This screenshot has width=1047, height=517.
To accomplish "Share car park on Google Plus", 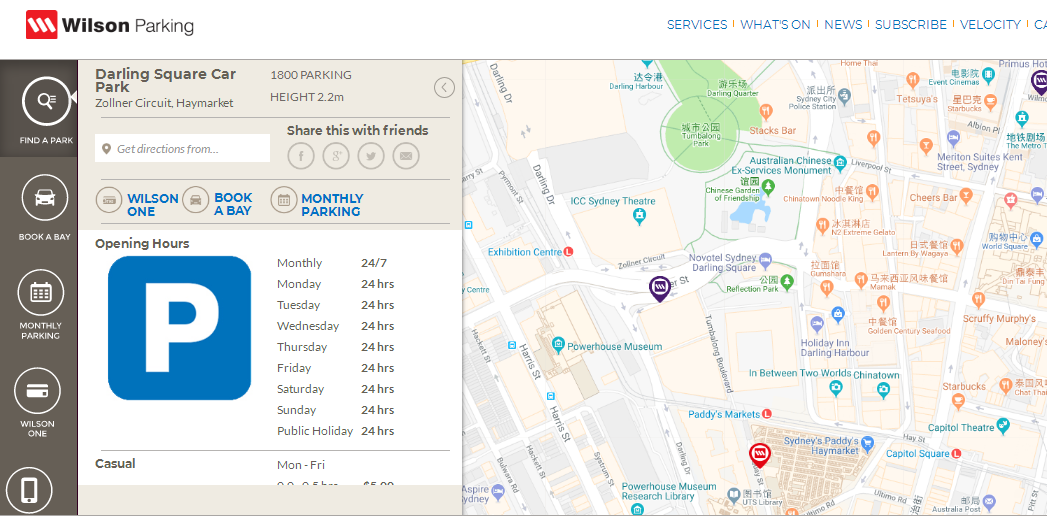I will point(336,156).
